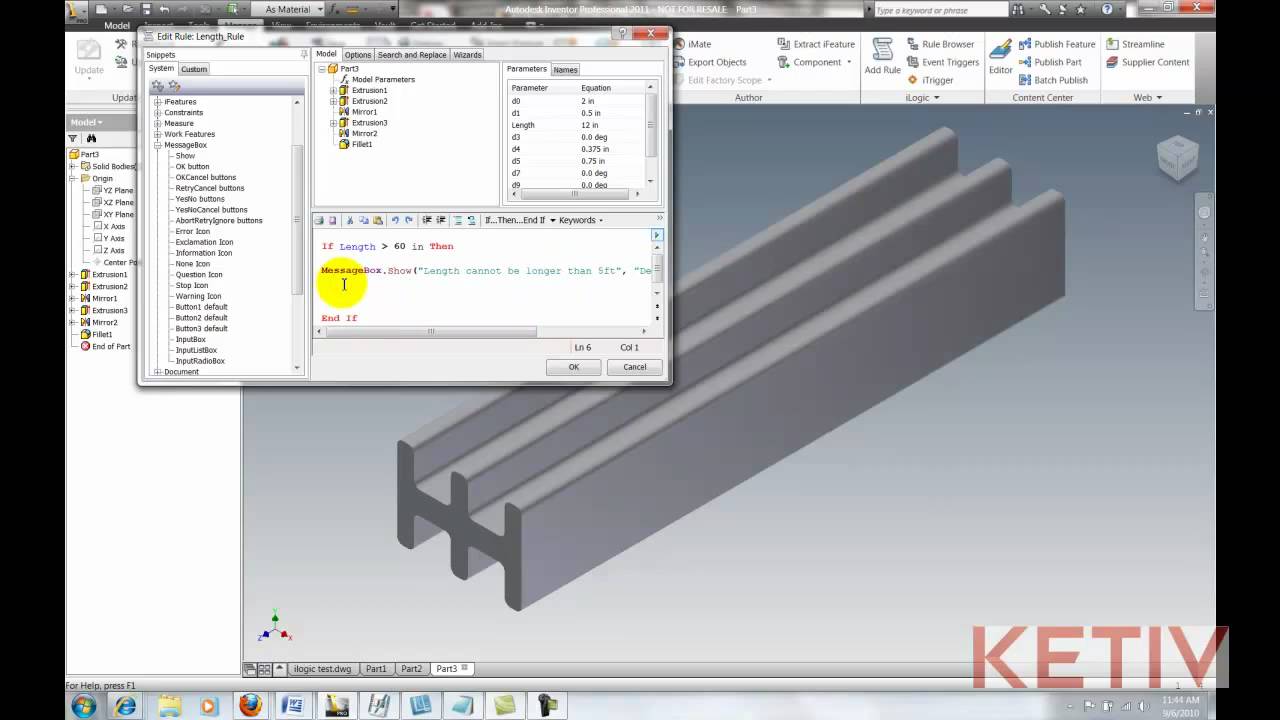Expand the iFeatures snippet group
The height and width of the screenshot is (720, 1280).
[x=157, y=102]
